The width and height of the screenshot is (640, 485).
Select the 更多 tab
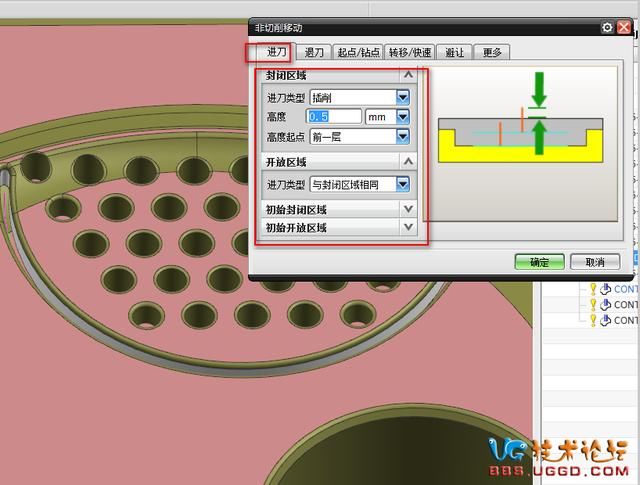(x=492, y=52)
